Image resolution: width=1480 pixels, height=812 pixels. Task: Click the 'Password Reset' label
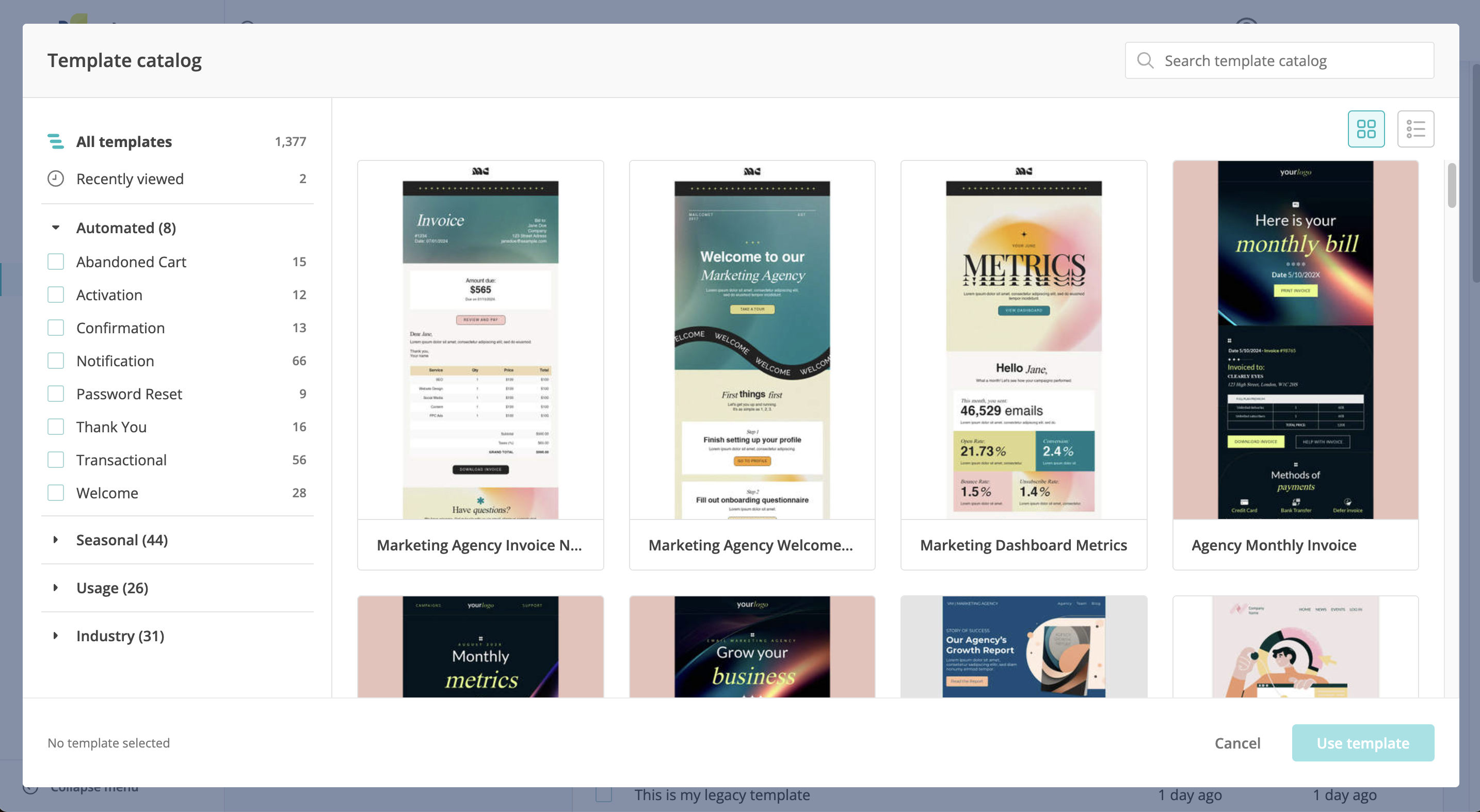tap(130, 394)
